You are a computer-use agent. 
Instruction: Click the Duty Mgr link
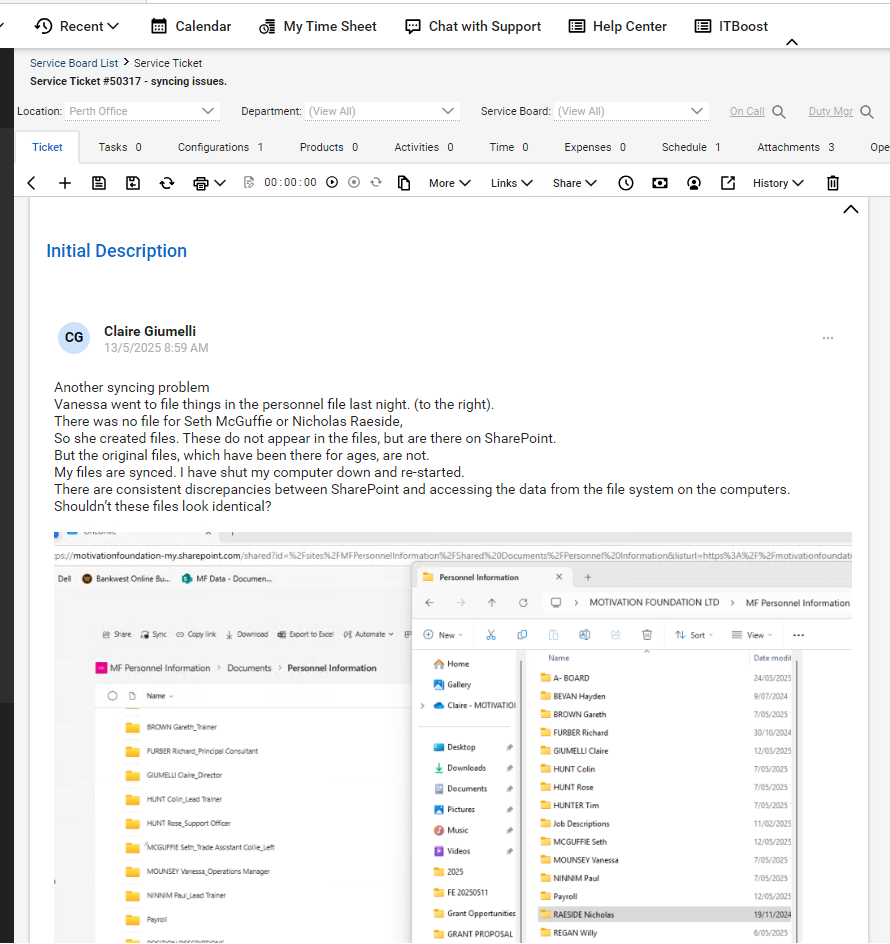pos(830,111)
